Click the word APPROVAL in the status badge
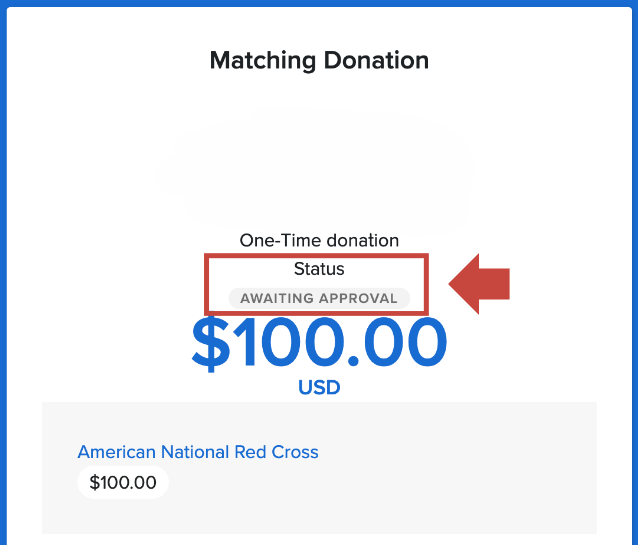638x545 pixels. (x=357, y=298)
